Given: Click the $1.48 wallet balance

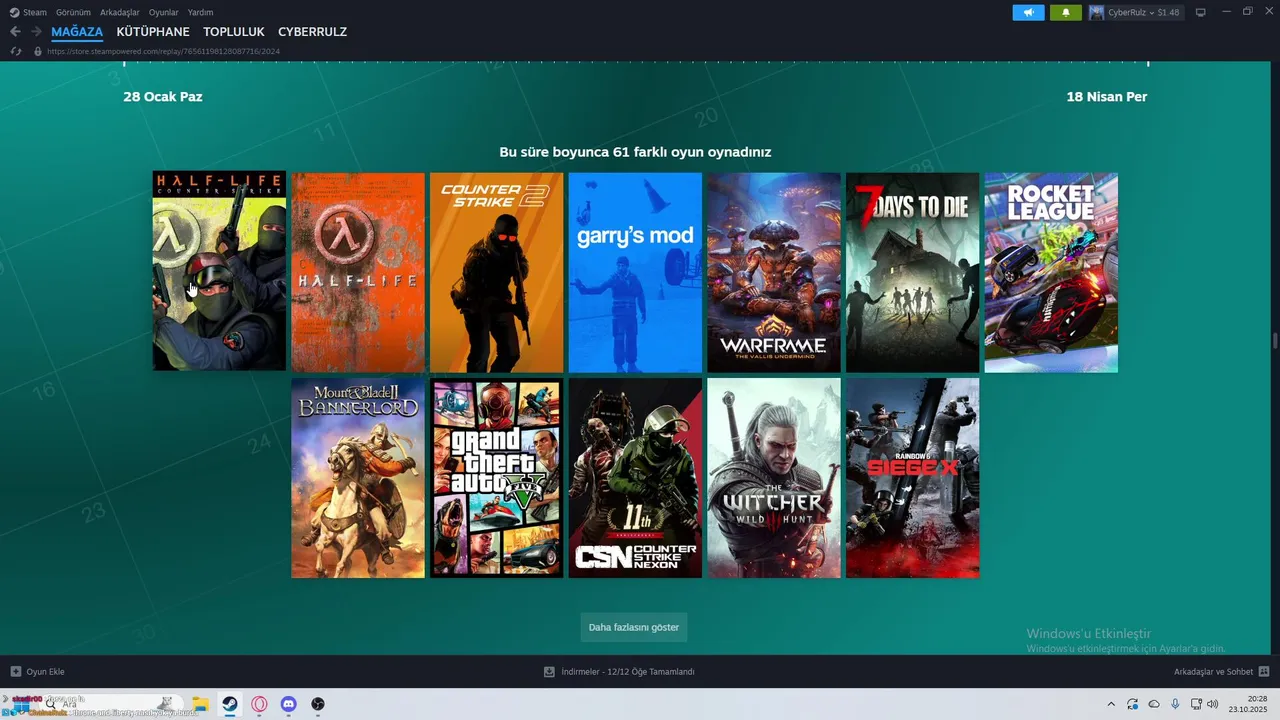Looking at the screenshot, I should pyautogui.click(x=1168, y=12).
